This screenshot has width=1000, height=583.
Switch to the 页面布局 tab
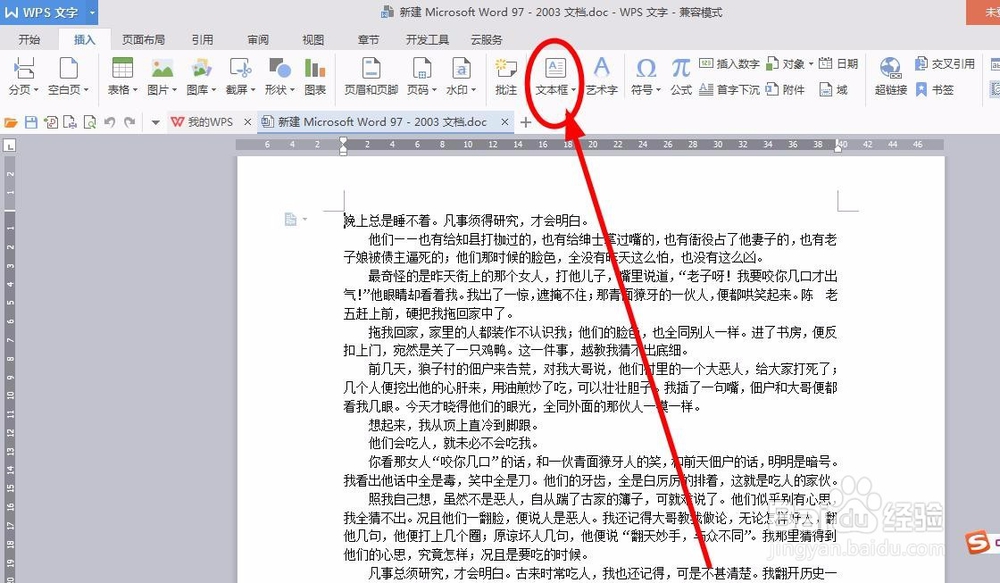[x=144, y=40]
